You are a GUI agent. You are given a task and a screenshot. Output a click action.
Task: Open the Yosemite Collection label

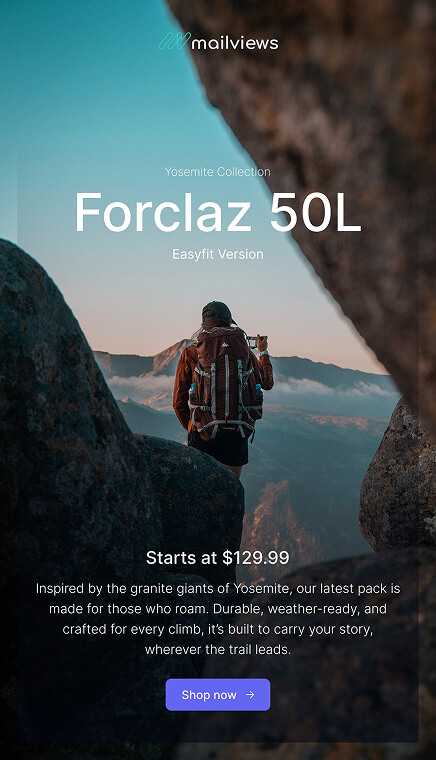(x=218, y=172)
